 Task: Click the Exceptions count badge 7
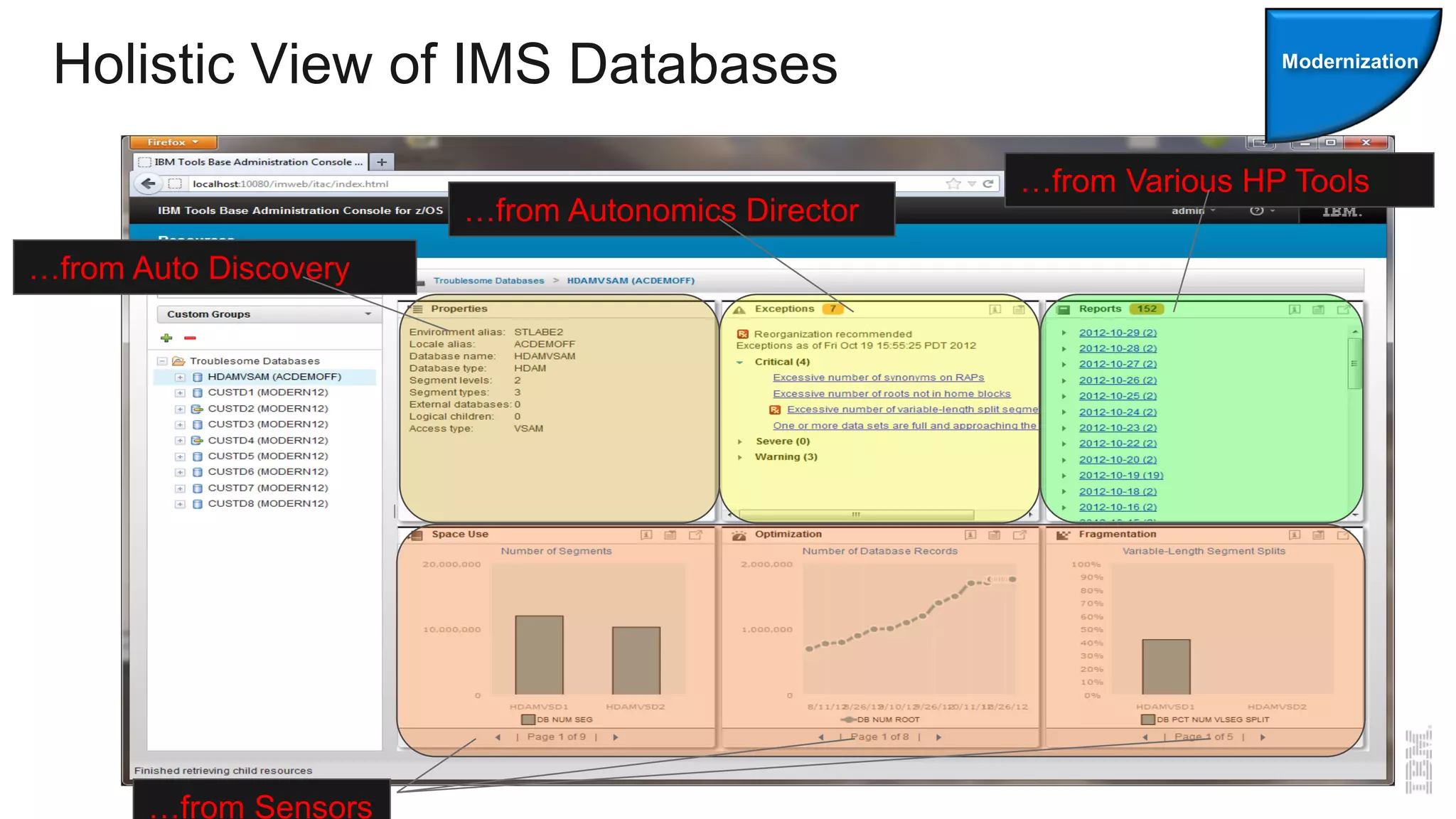pos(832,309)
